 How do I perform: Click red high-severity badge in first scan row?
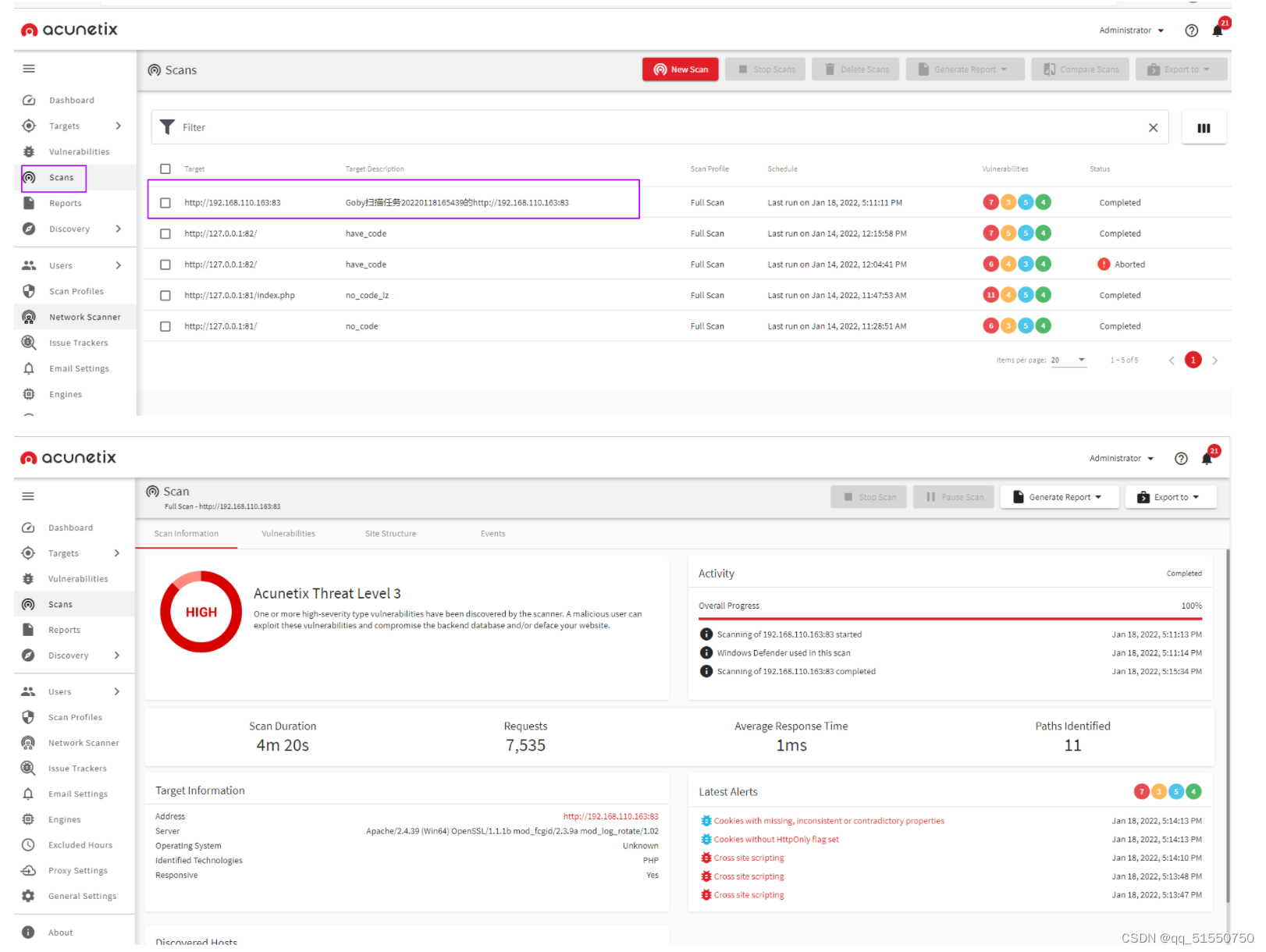click(x=990, y=202)
